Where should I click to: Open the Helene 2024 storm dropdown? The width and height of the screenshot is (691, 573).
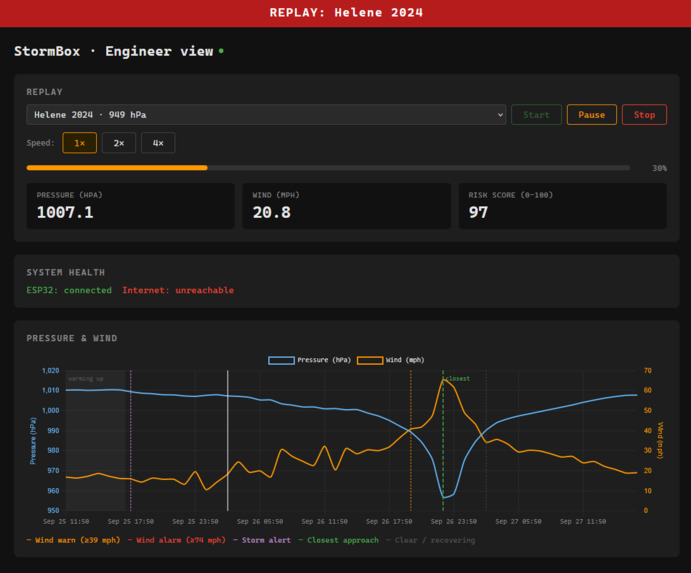(x=266, y=115)
